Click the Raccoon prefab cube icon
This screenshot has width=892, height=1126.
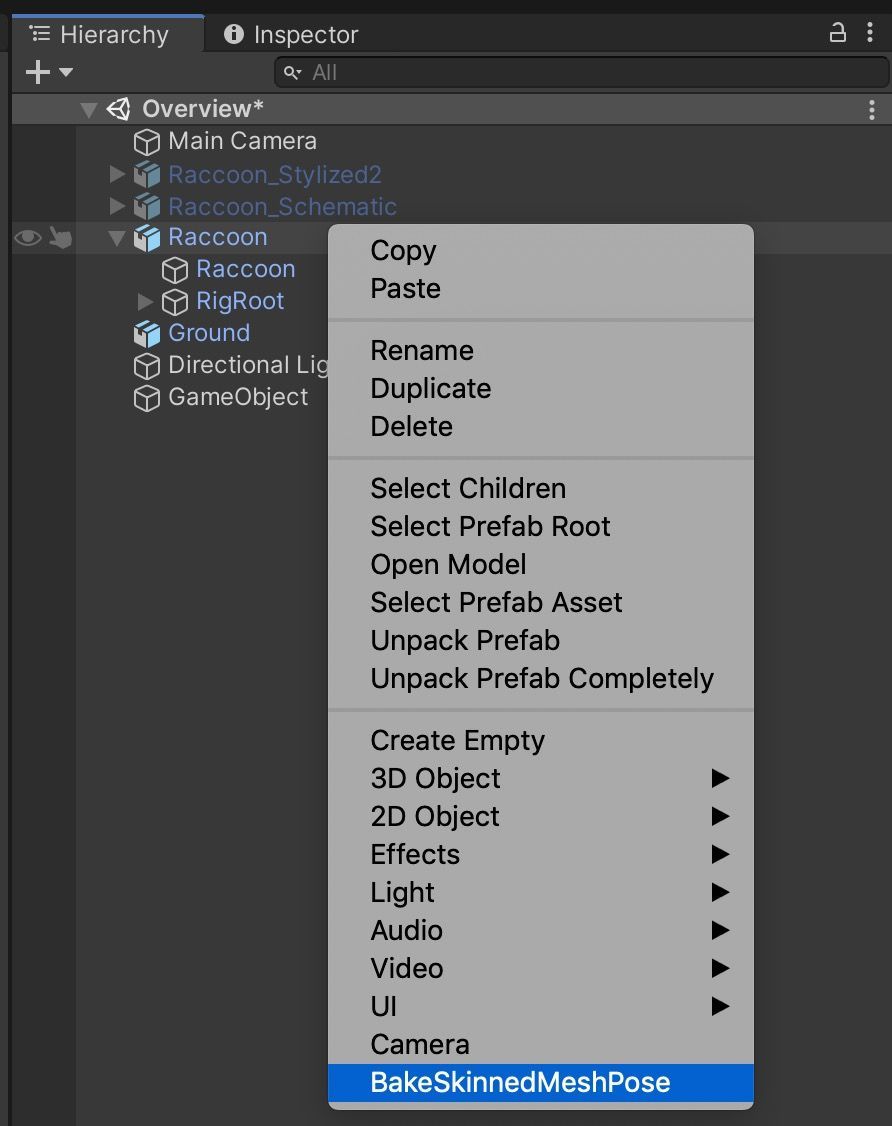click(x=146, y=237)
